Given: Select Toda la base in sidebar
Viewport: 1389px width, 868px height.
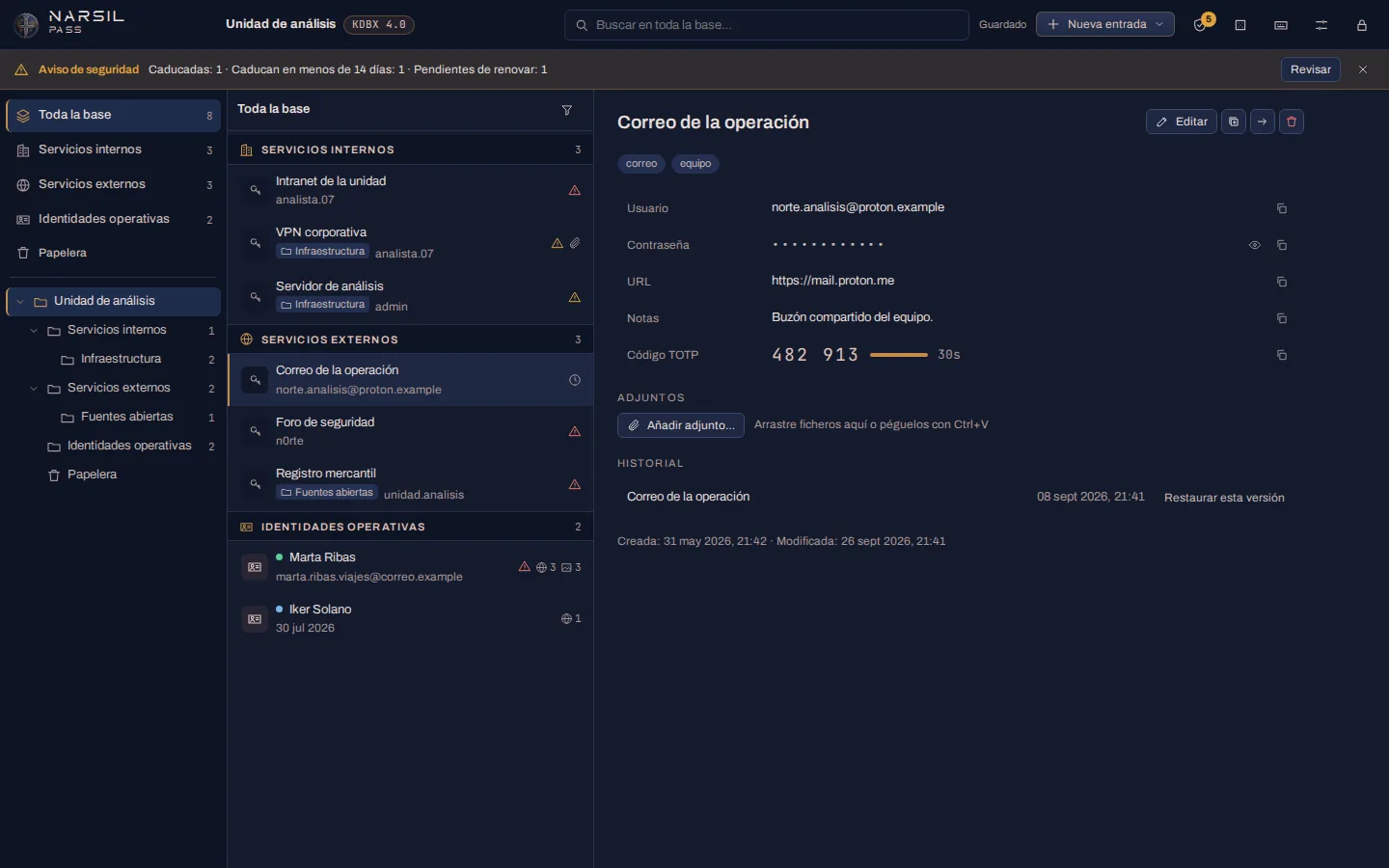Looking at the screenshot, I should [x=114, y=115].
